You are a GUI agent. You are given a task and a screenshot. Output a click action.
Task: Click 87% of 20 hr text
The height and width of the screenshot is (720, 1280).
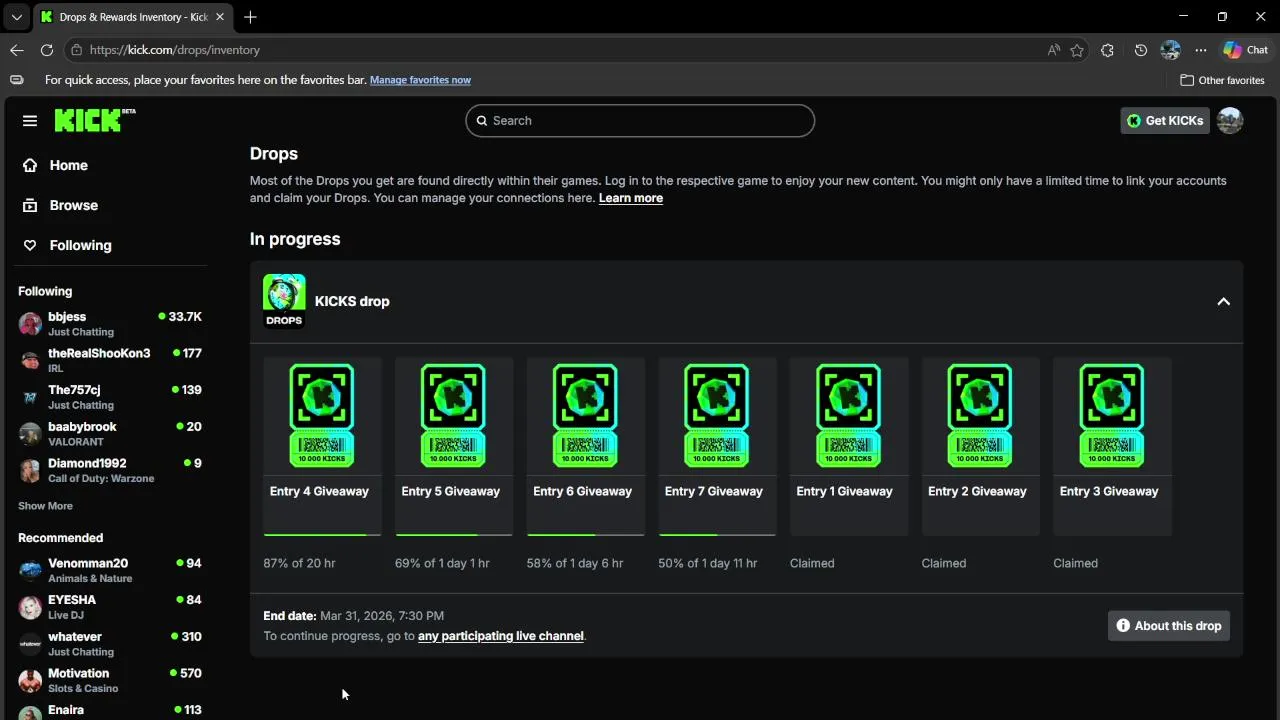(x=300, y=563)
